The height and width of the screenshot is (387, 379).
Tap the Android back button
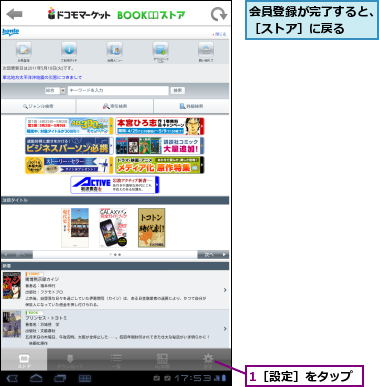click(x=13, y=378)
